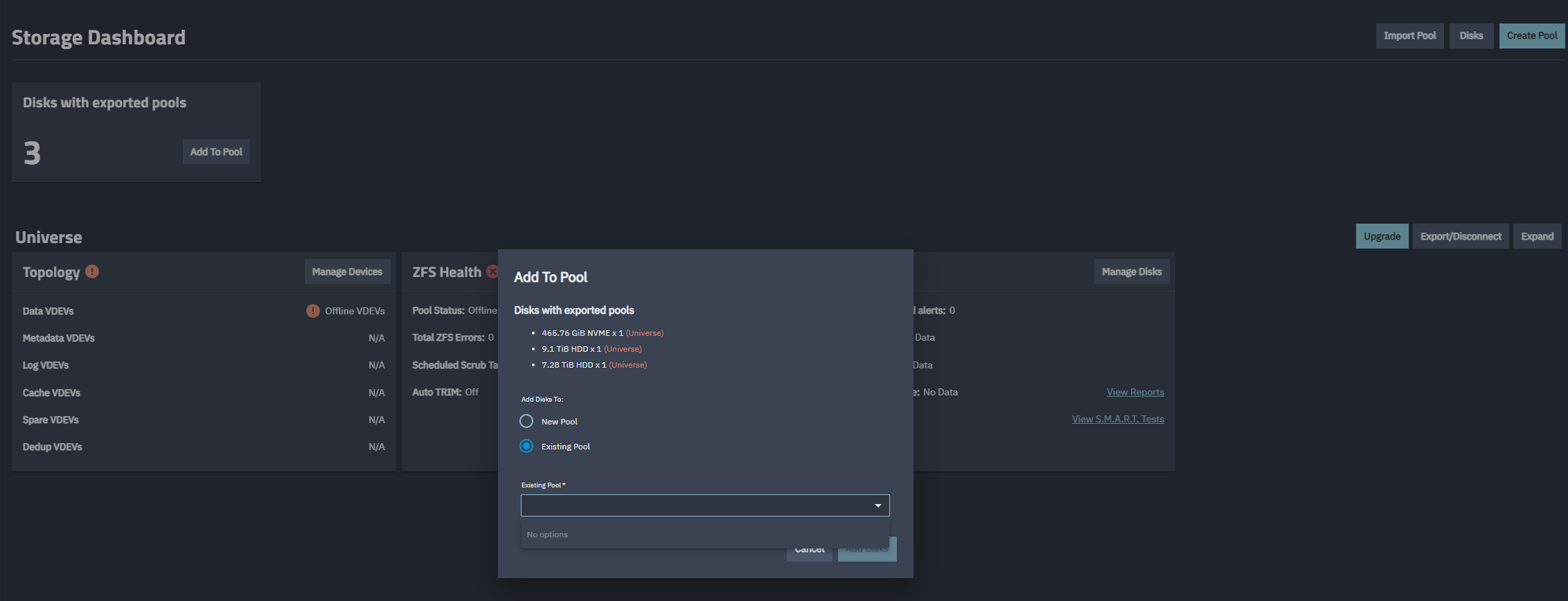Click the Import Pool button

[1409, 36]
